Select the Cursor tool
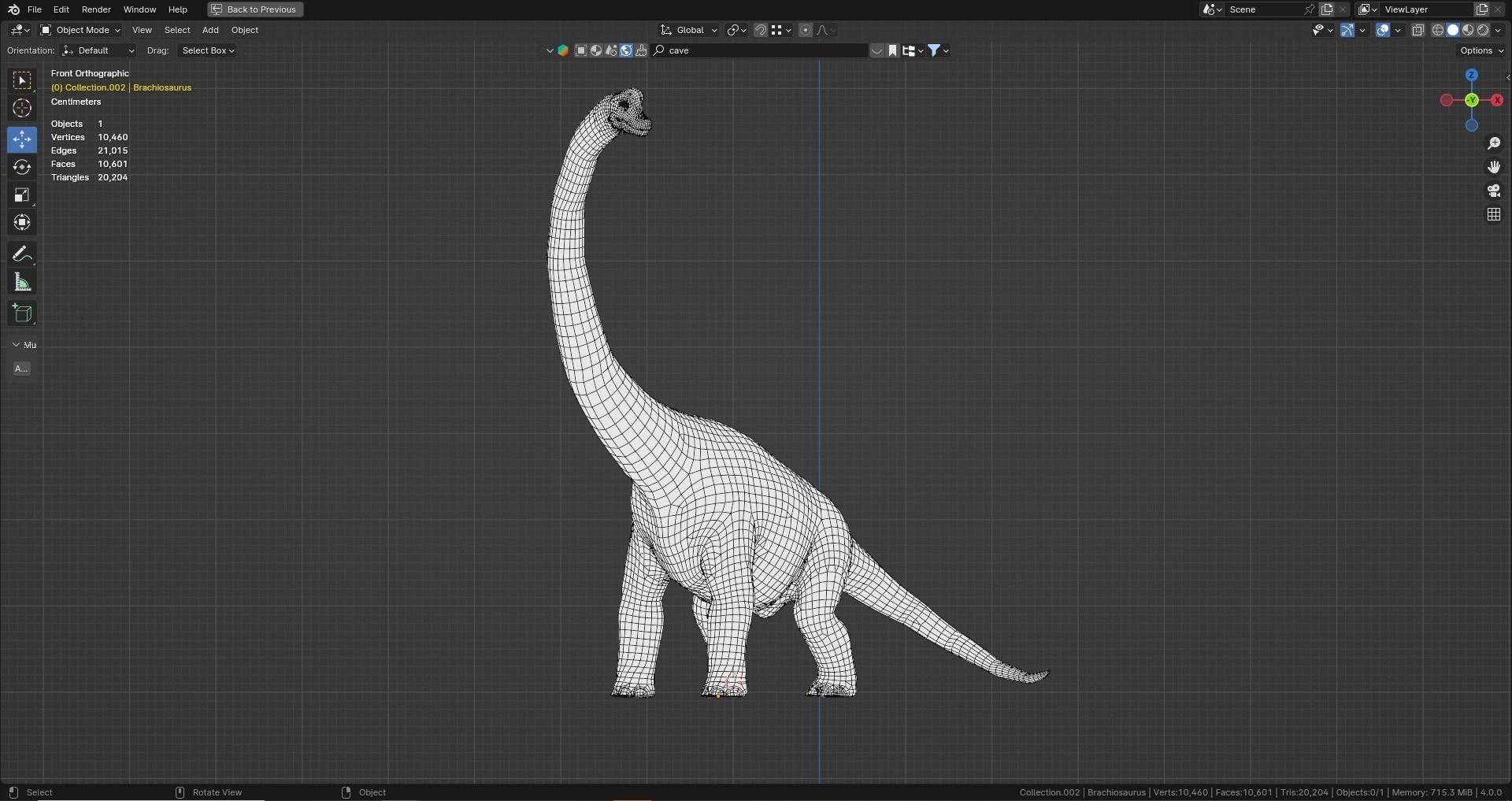1512x801 pixels. click(x=22, y=108)
